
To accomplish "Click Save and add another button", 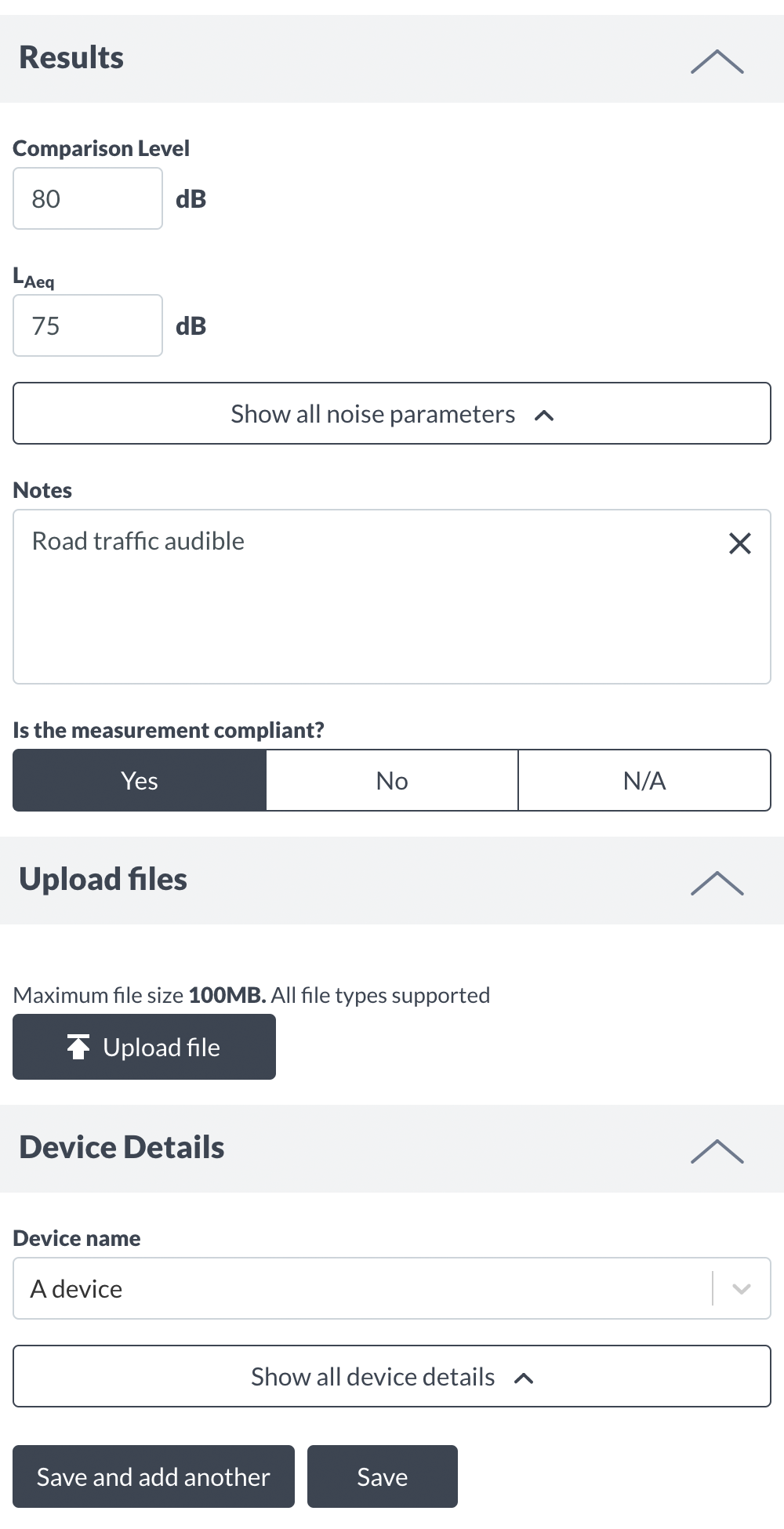I will point(154,1476).
